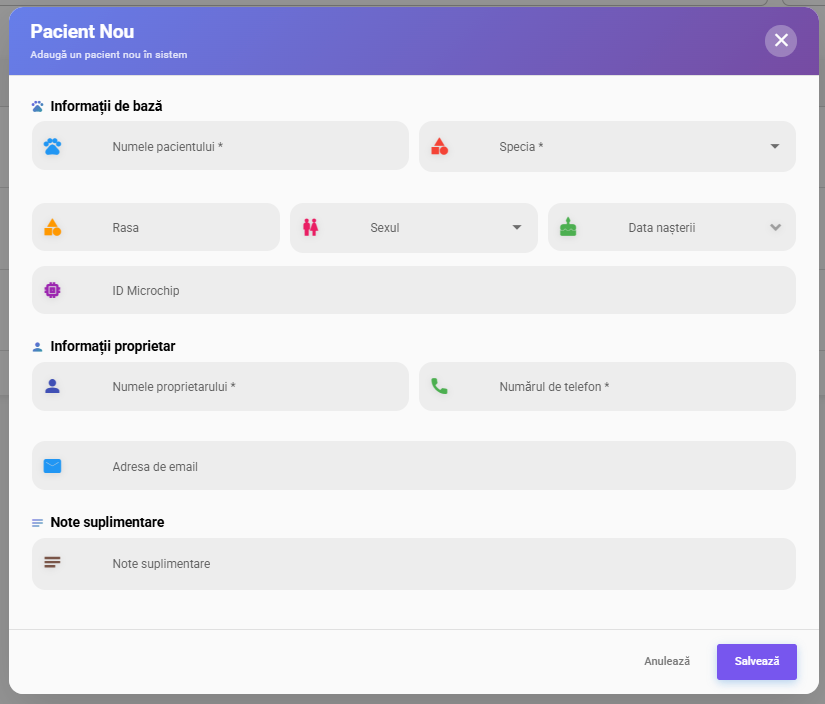The height and width of the screenshot is (704, 825).
Task: Close the Pacient Nou dialog
Action: [x=781, y=41]
